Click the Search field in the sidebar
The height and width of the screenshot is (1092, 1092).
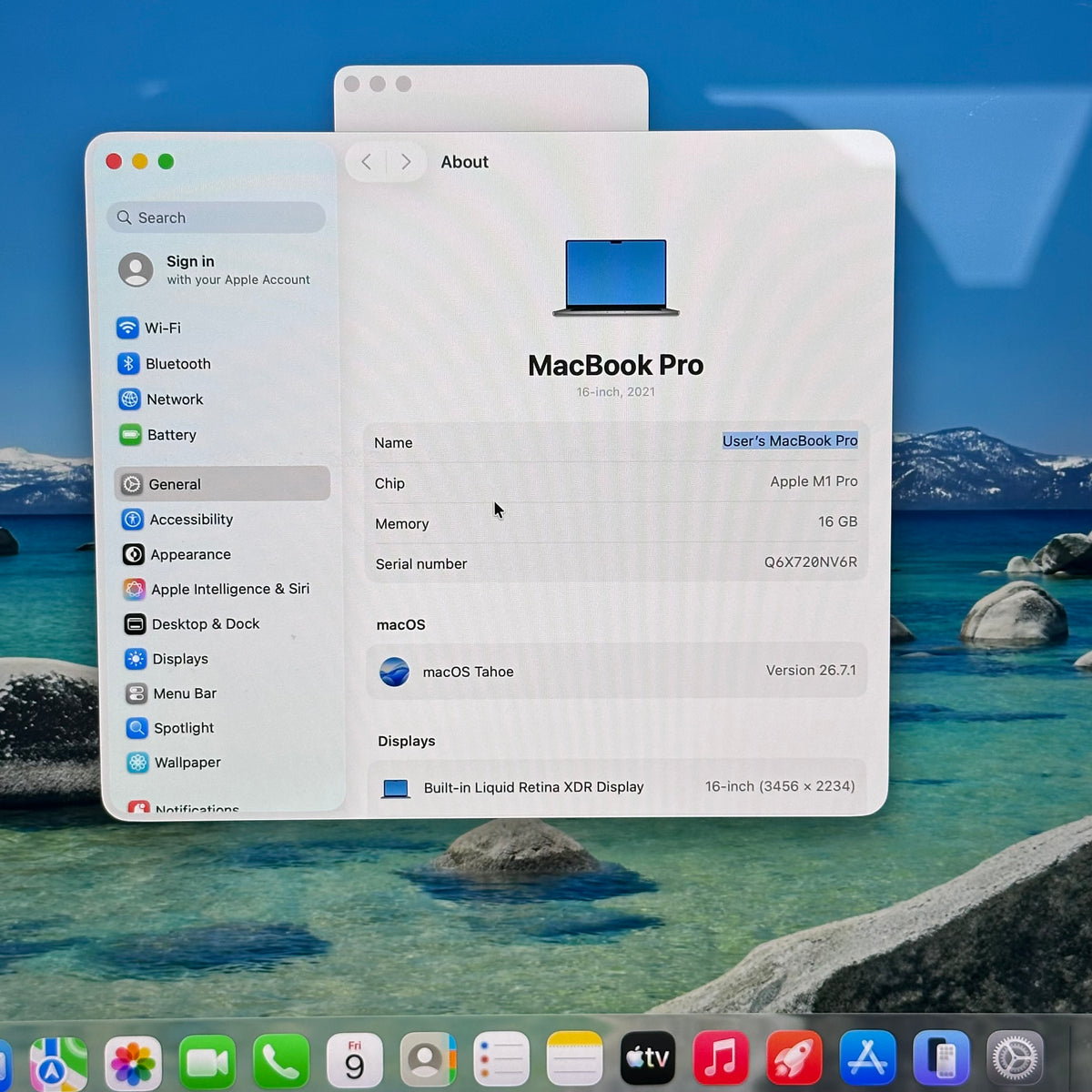tap(216, 217)
